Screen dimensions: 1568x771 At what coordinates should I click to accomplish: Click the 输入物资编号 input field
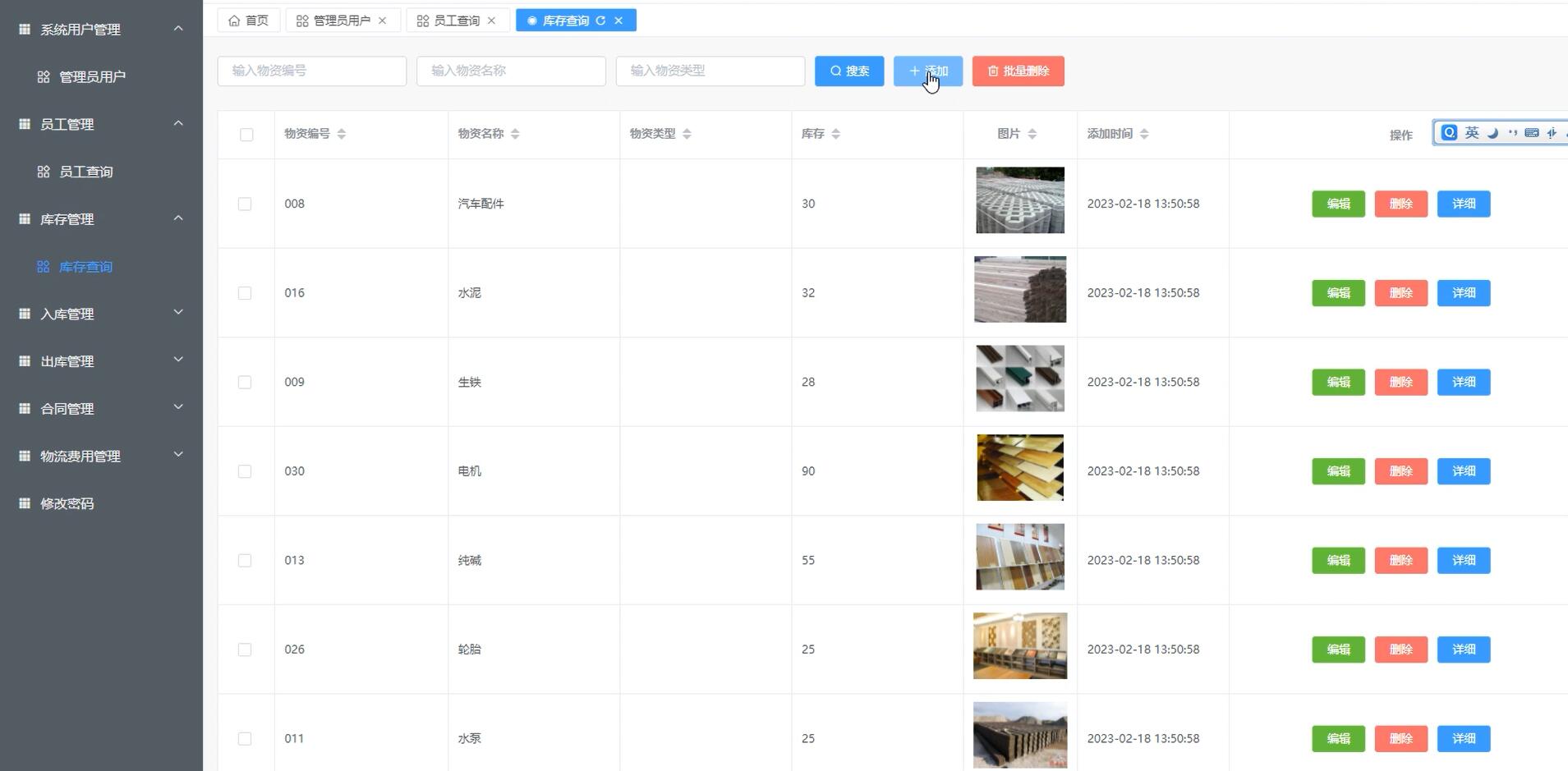[x=312, y=71]
